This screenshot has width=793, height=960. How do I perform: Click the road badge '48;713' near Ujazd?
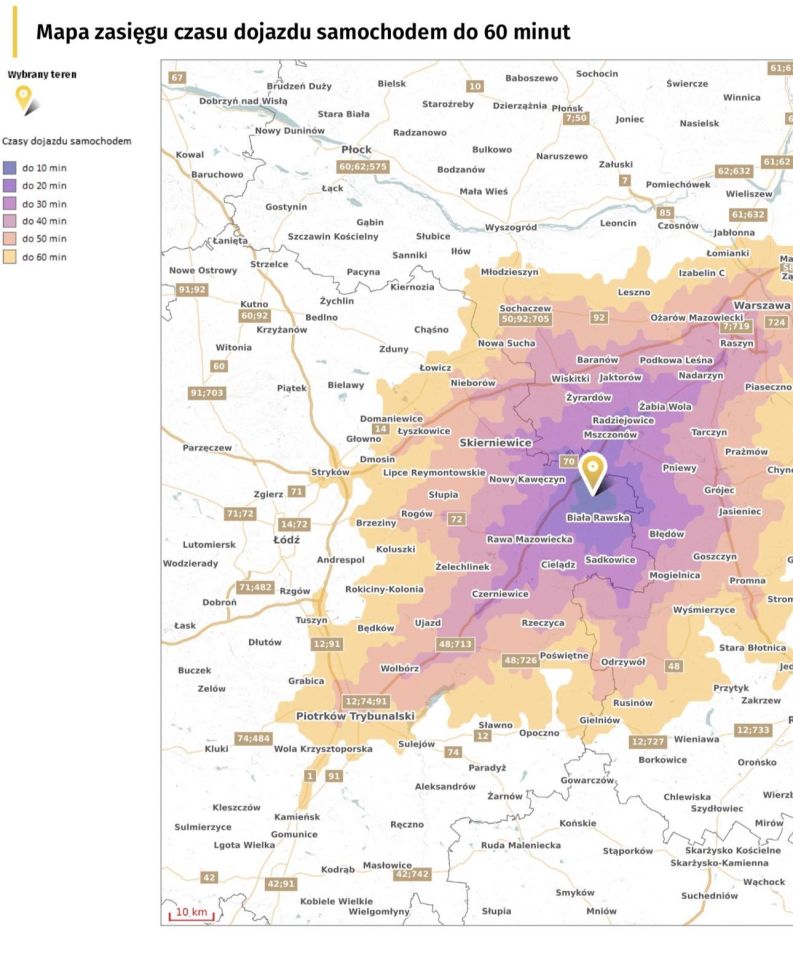[455, 643]
